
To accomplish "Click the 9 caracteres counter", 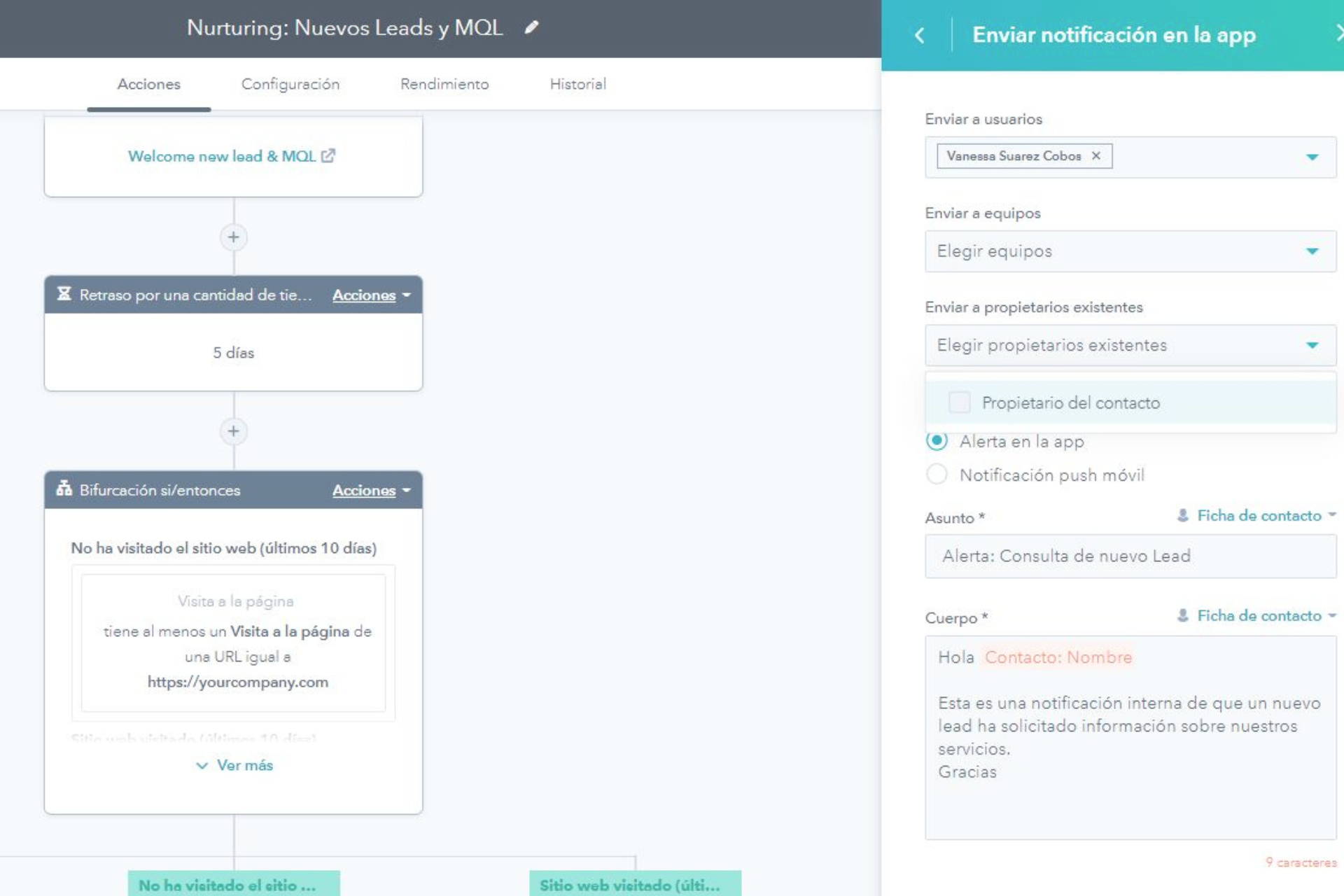I will click(x=1301, y=862).
